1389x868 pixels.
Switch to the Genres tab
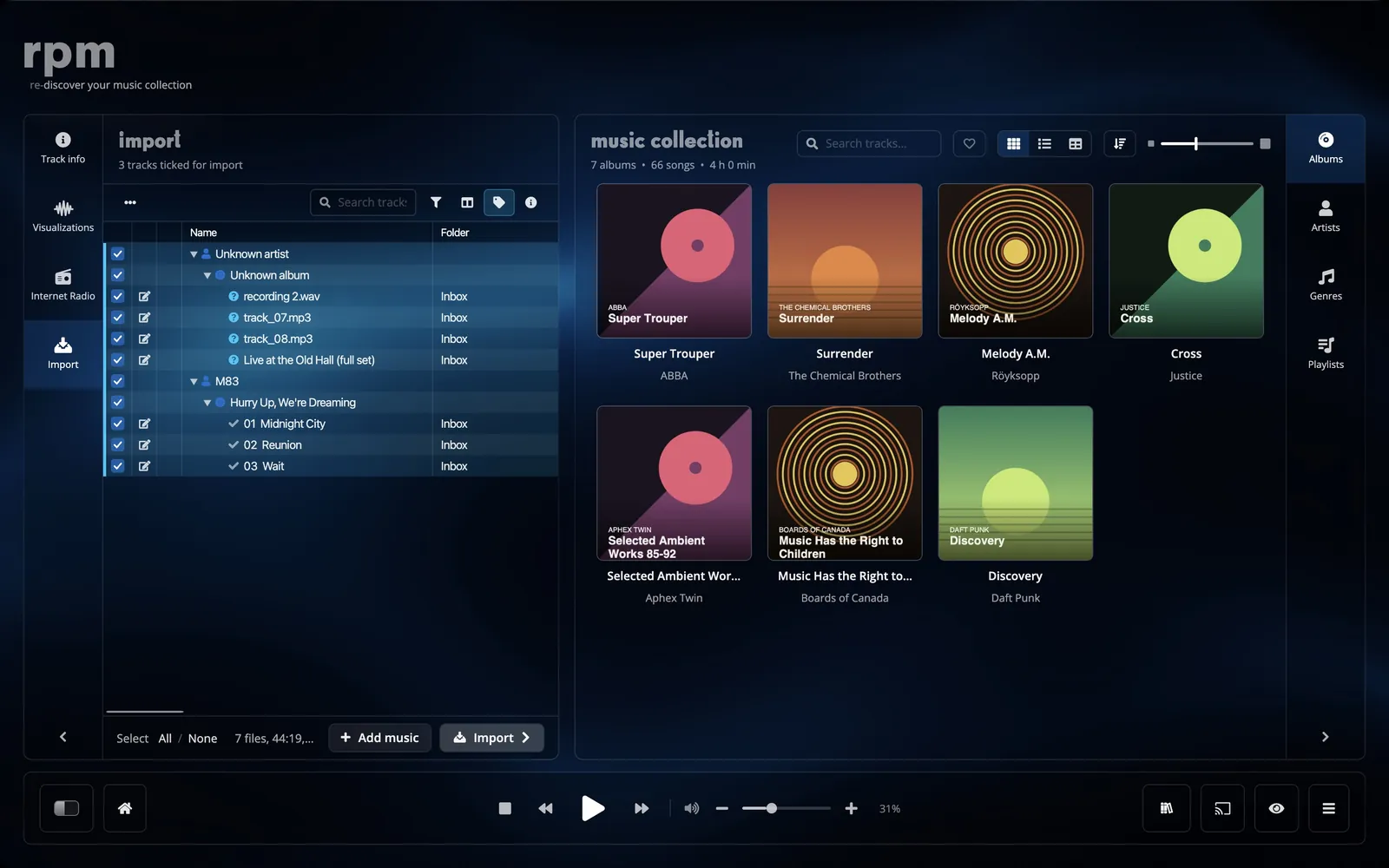(x=1326, y=286)
